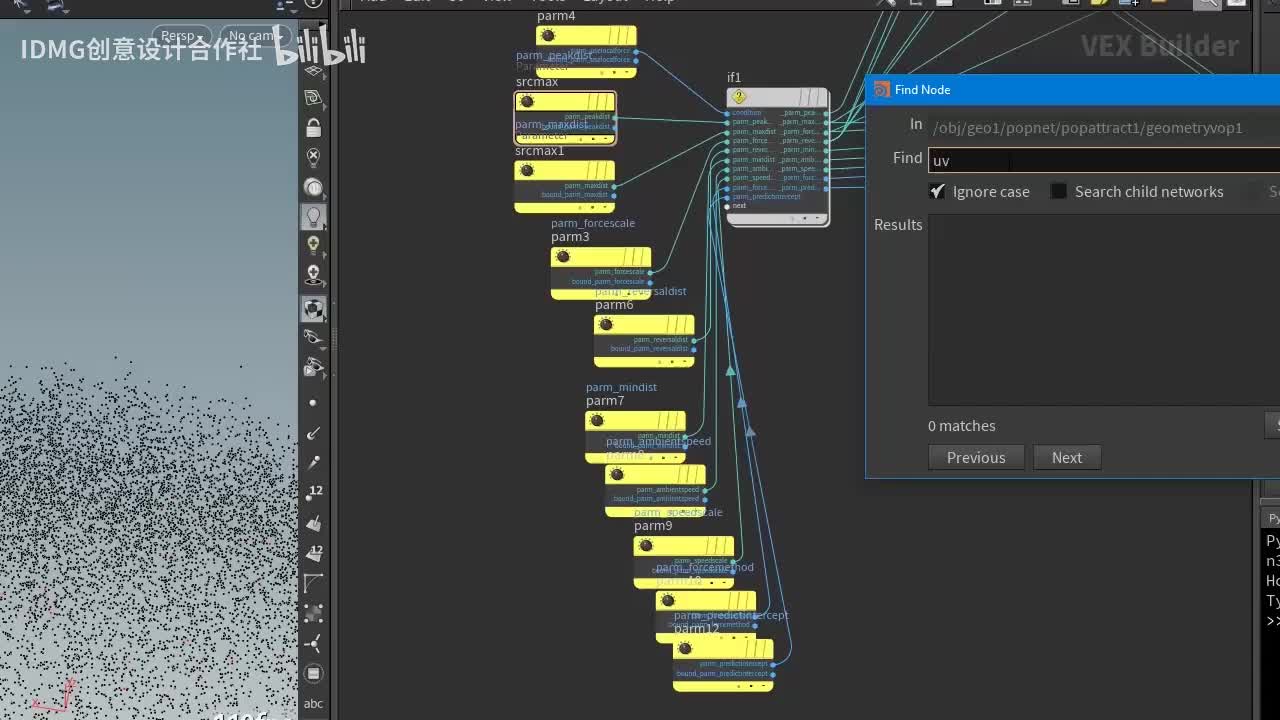Click the 'In' network path text
This screenshot has height=720, width=1280.
pyautogui.click(x=1088, y=128)
